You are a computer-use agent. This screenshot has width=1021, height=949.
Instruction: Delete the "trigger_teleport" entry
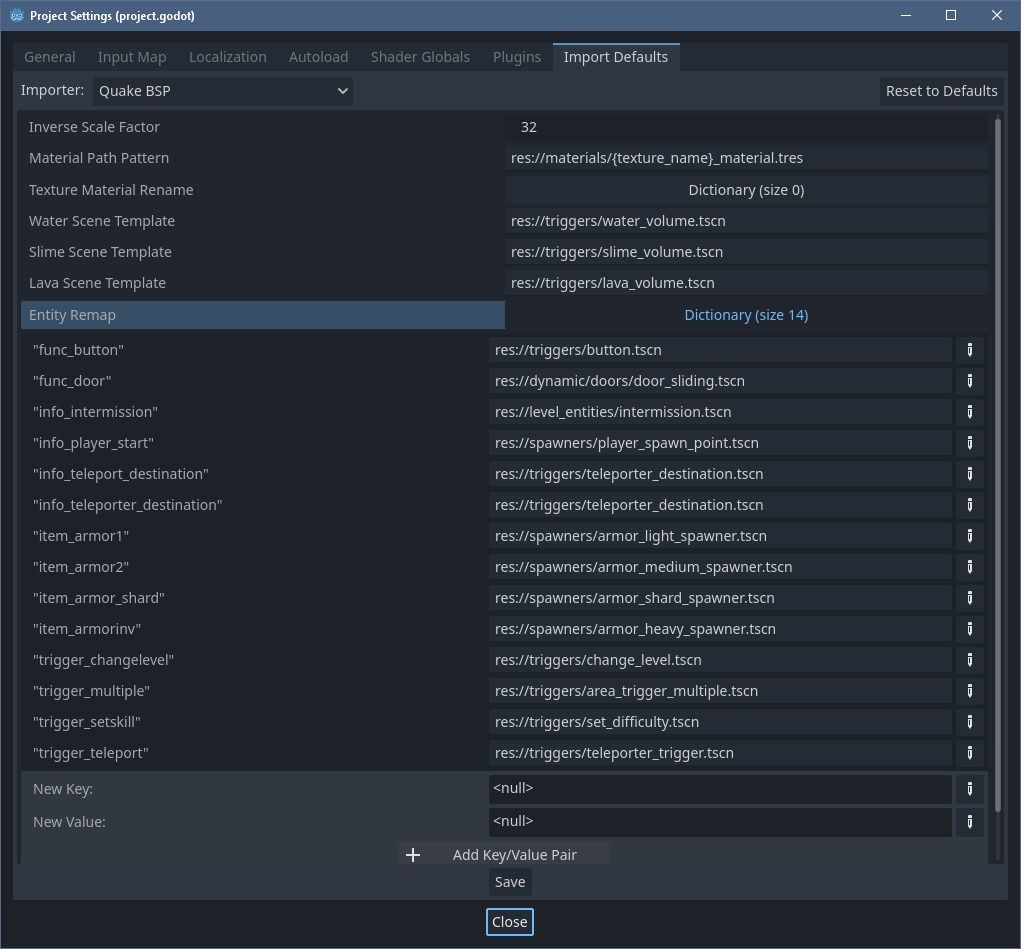point(968,753)
